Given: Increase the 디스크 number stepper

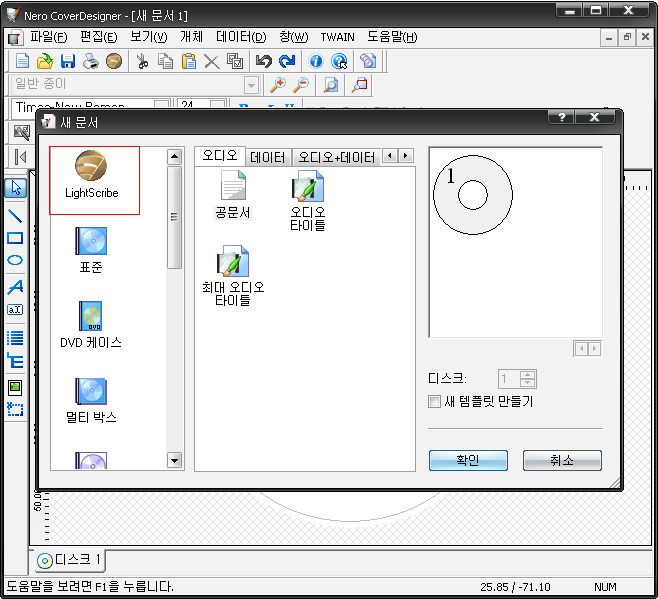Looking at the screenshot, I should 527,374.
